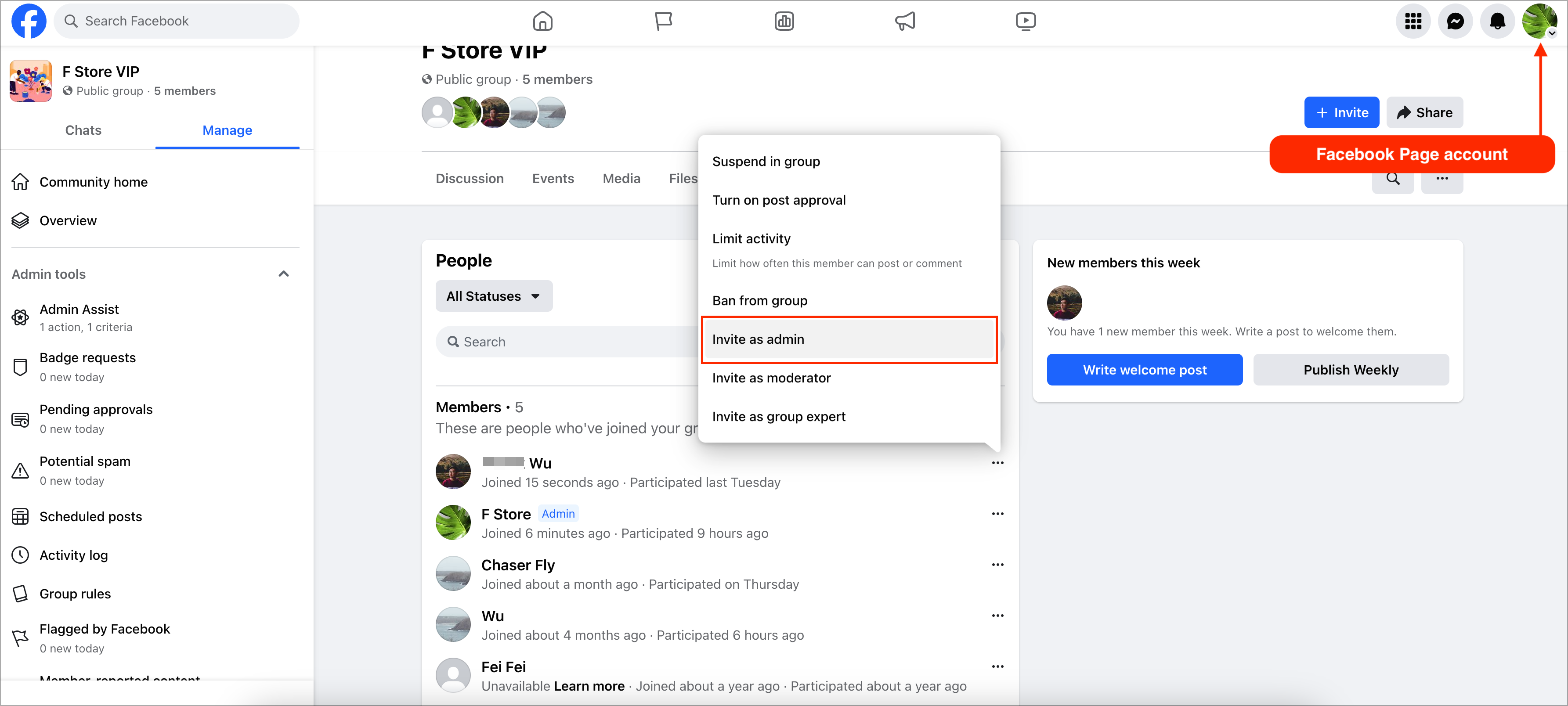1568x706 pixels.
Task: Open the Watch video icon
Action: point(1026,22)
